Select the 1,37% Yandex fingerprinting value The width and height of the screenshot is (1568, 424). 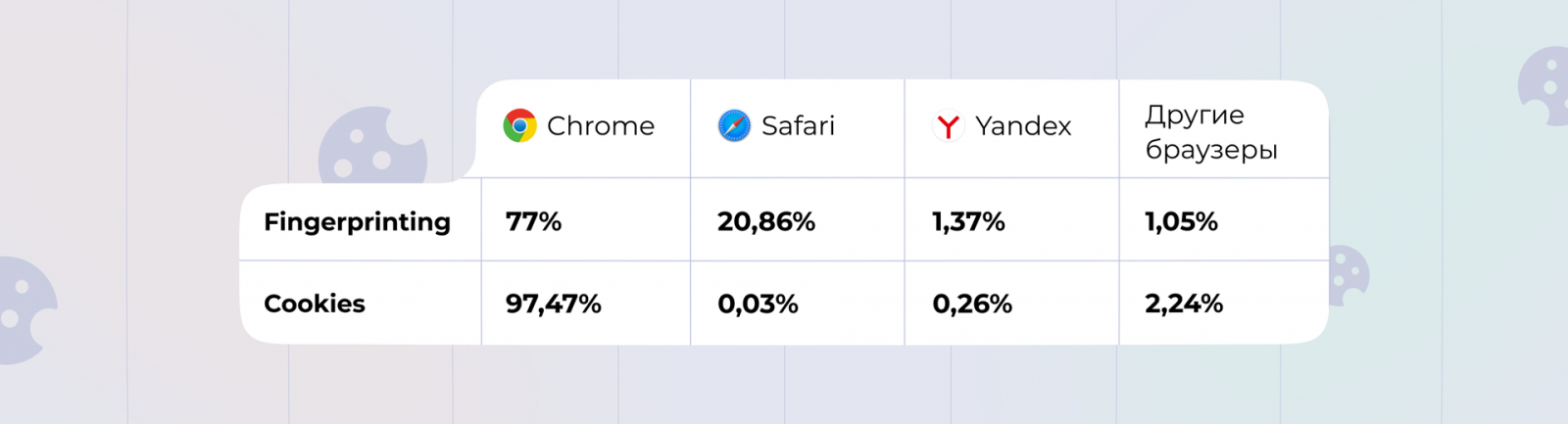[x=968, y=222]
